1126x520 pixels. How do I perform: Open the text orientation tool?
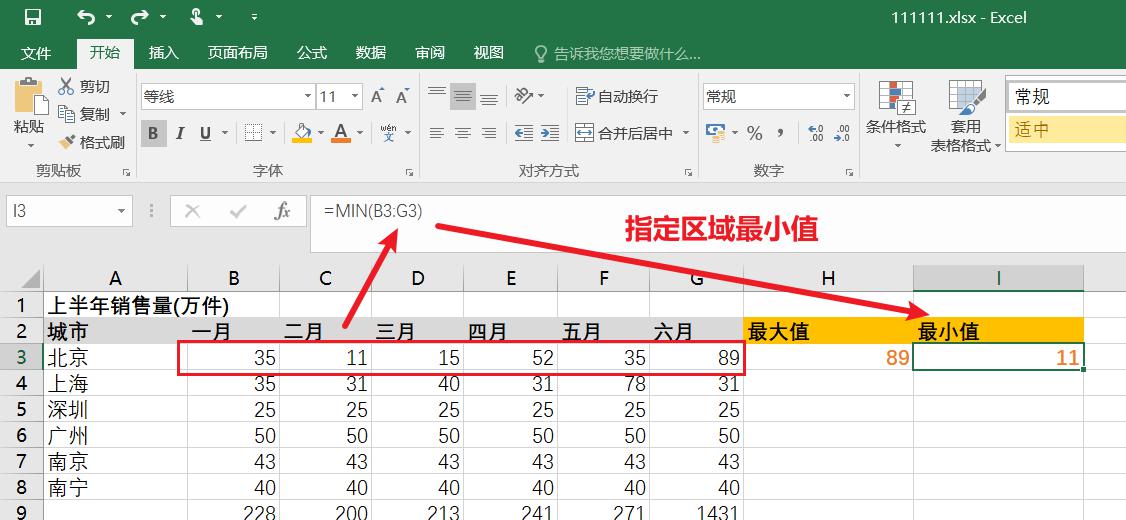pos(524,96)
